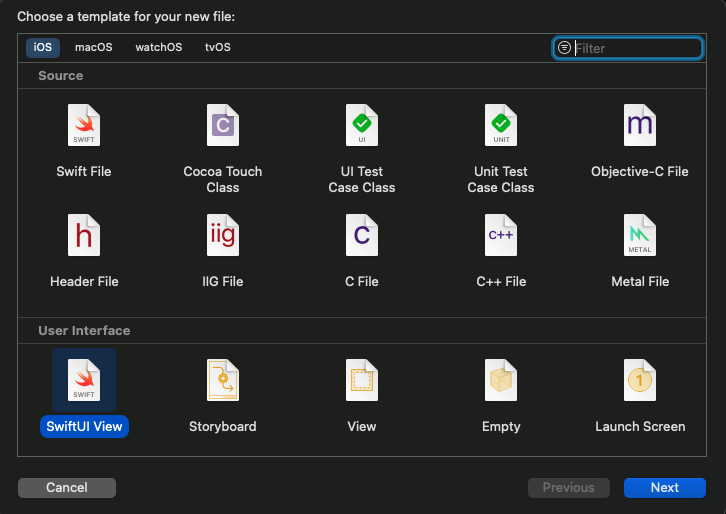The height and width of the screenshot is (514, 726).
Task: Click the "IIG File" label
Action: click(223, 282)
